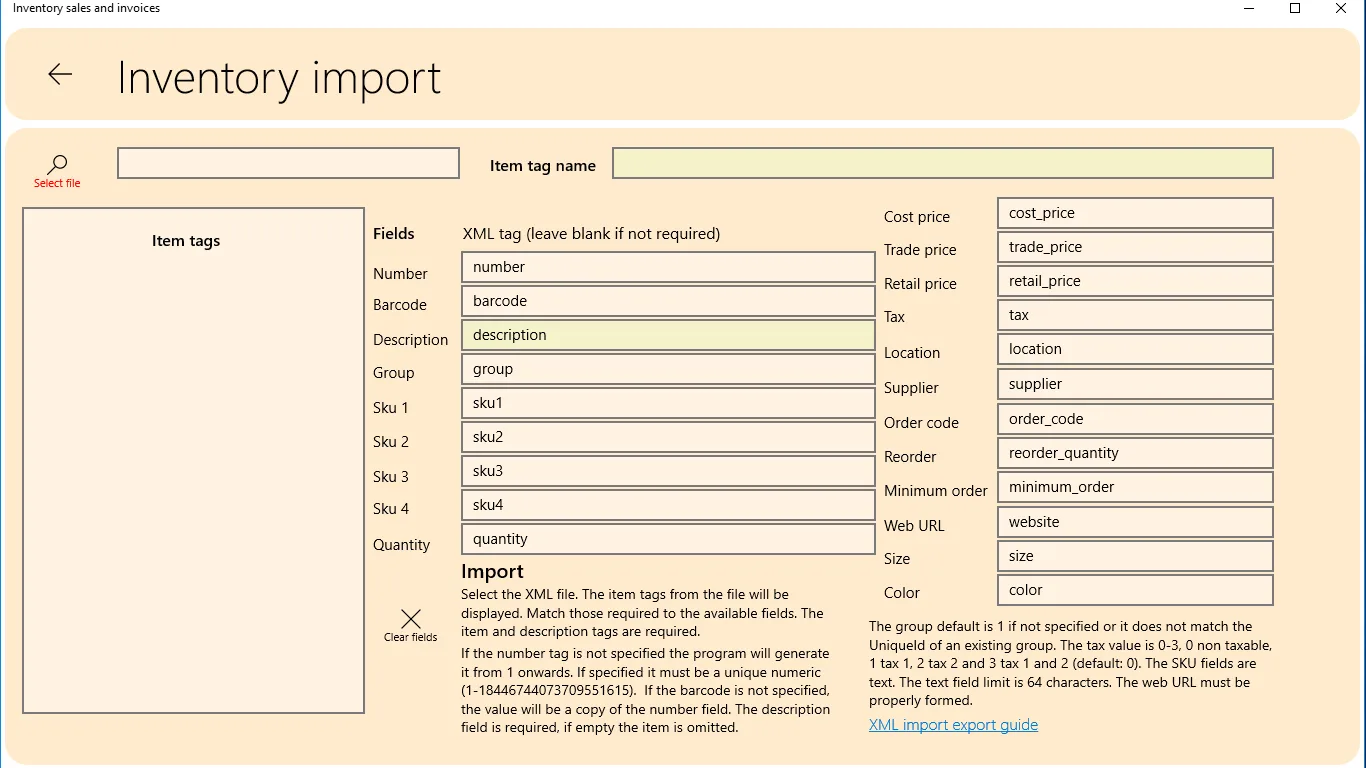The height and width of the screenshot is (768, 1366).
Task: Click the Description field containing 'description'
Action: point(668,335)
